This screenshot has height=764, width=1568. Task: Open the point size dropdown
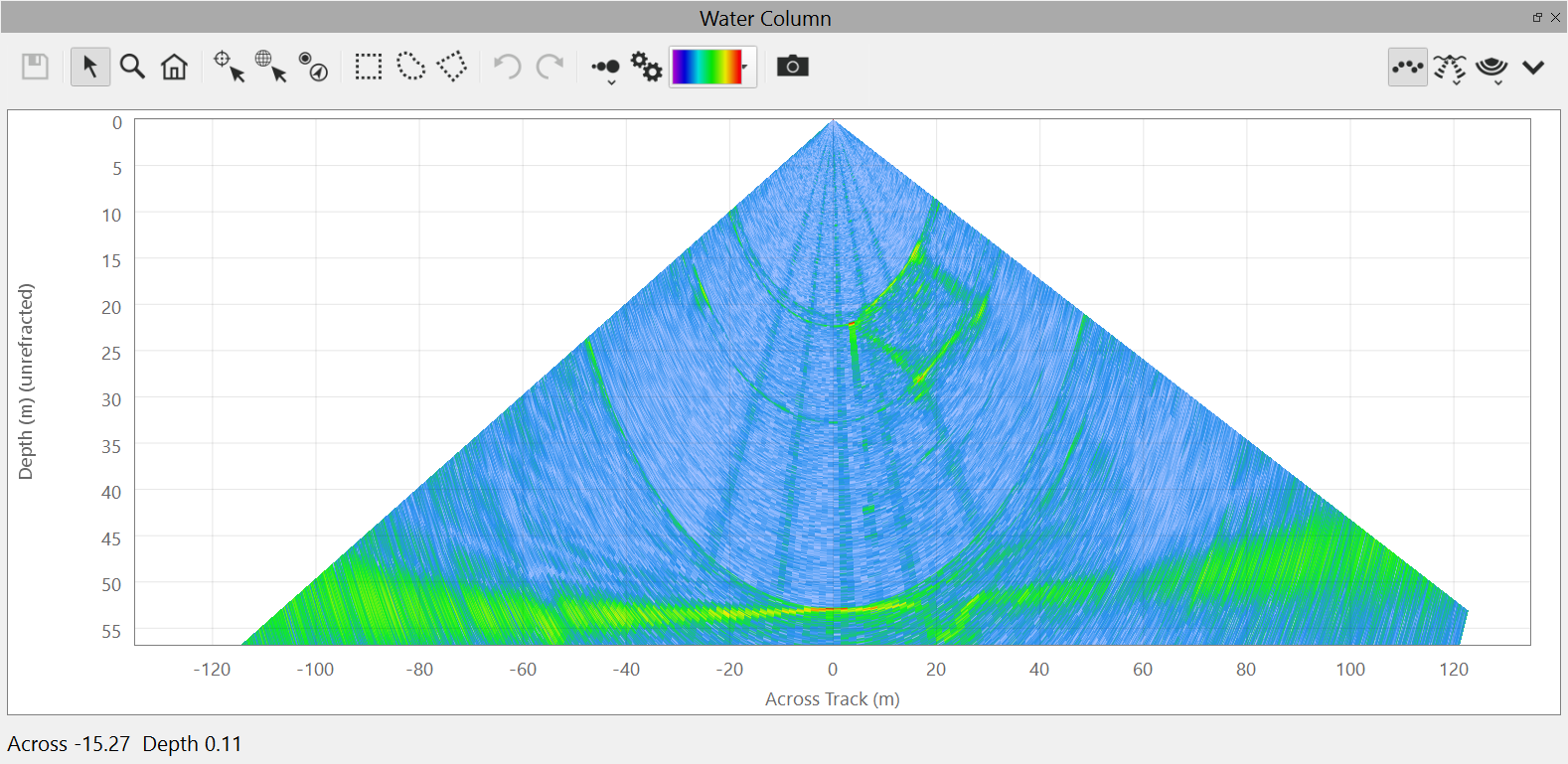click(x=606, y=69)
